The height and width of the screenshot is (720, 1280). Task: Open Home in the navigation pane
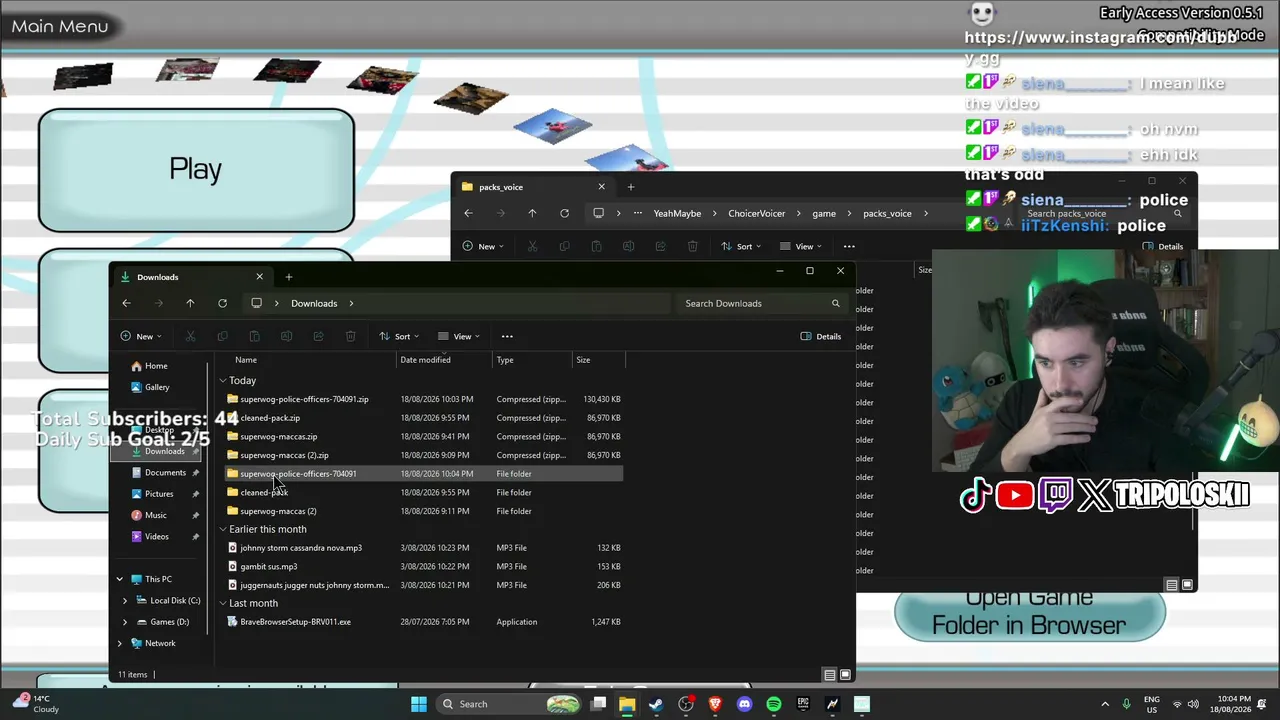coord(156,366)
